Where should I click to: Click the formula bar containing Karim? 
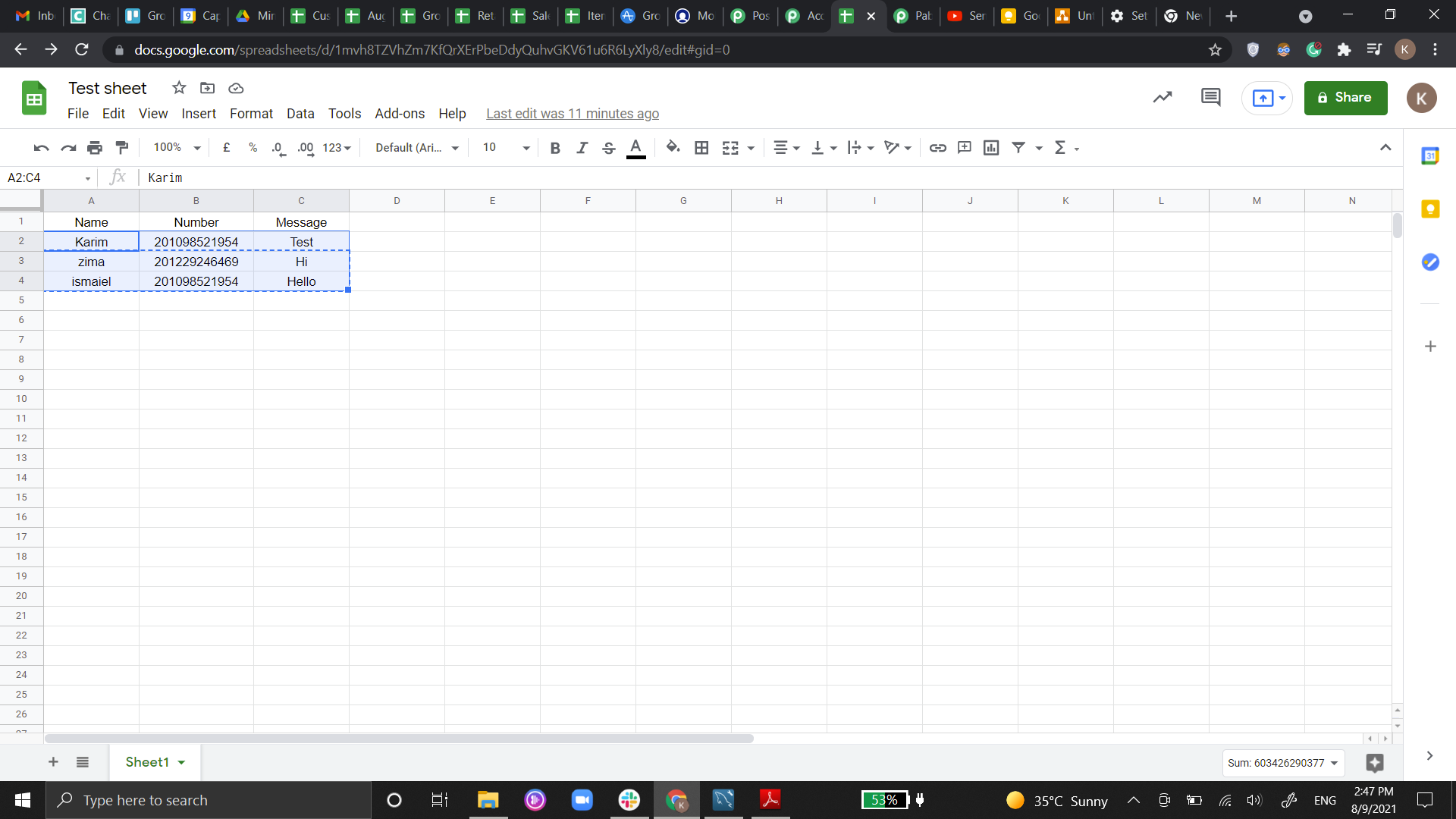tap(770, 177)
